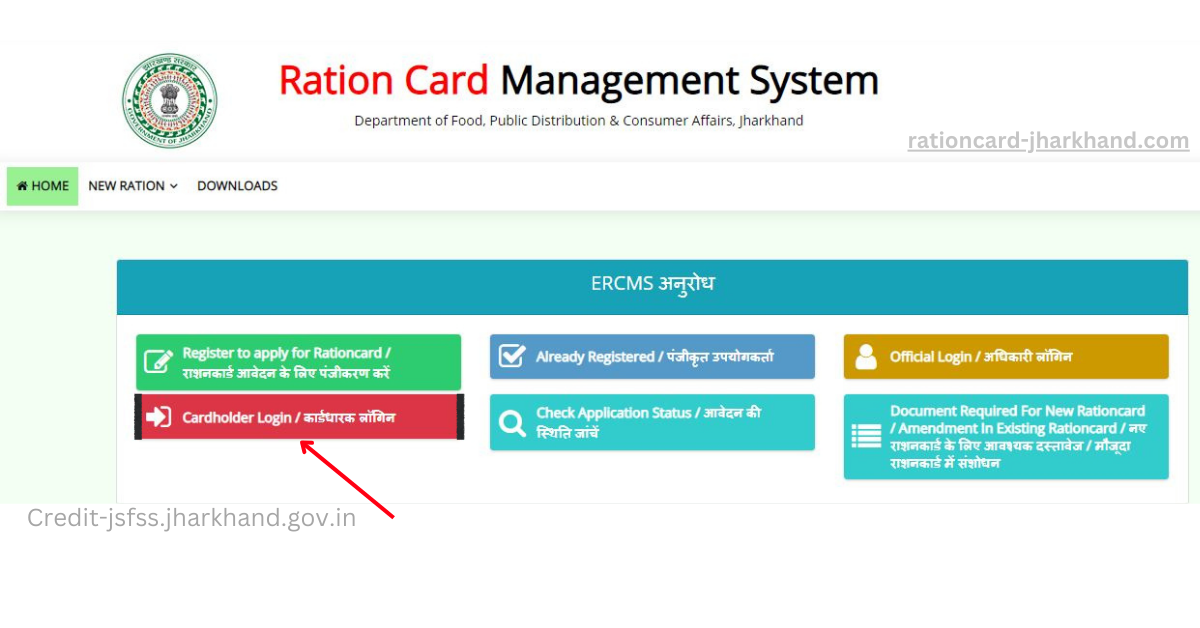Click the pencil icon on the Register button
Screen dimensions: 1200x628
[158, 361]
